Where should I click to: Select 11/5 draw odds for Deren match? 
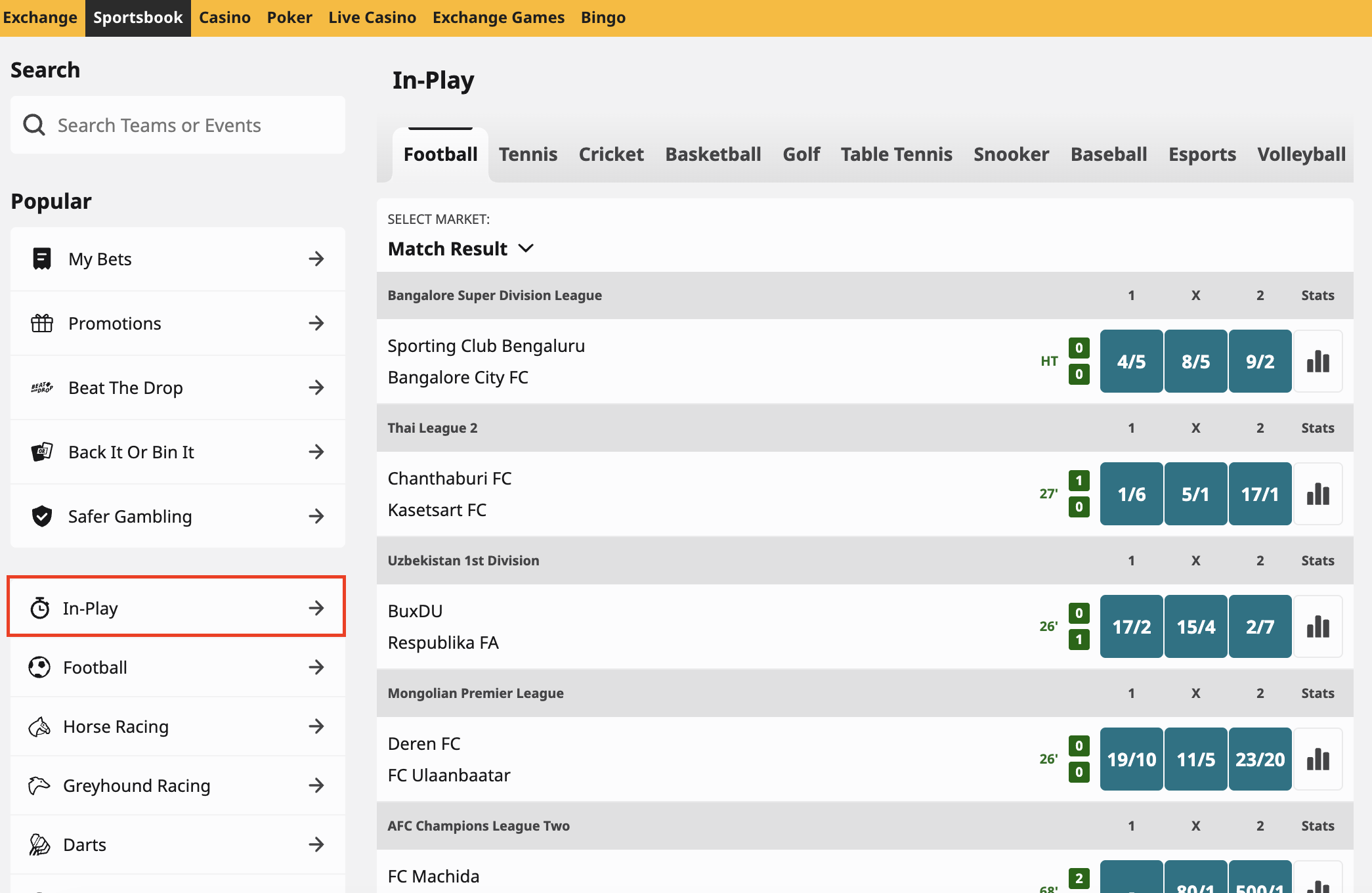pyautogui.click(x=1195, y=759)
